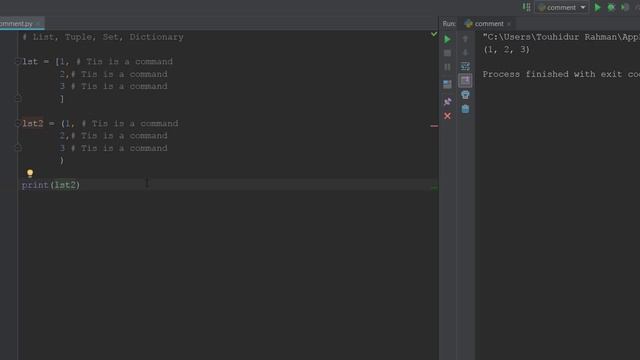Click the closing ']' bracket line
Screen dimensions: 640x360
point(62,99)
